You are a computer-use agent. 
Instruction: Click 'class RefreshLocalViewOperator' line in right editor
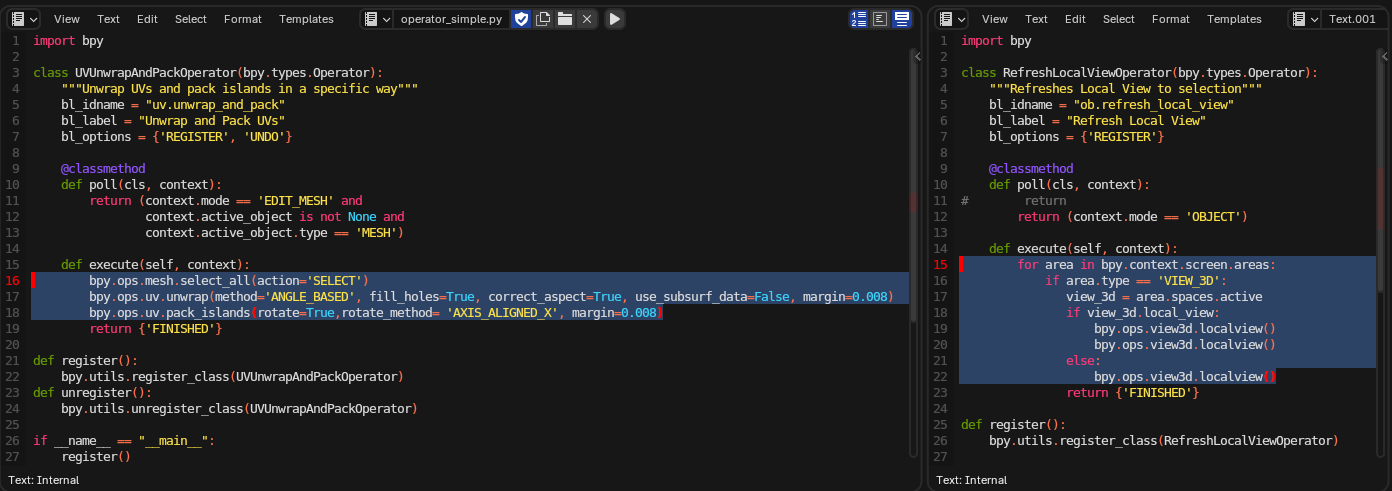click(x=1139, y=73)
